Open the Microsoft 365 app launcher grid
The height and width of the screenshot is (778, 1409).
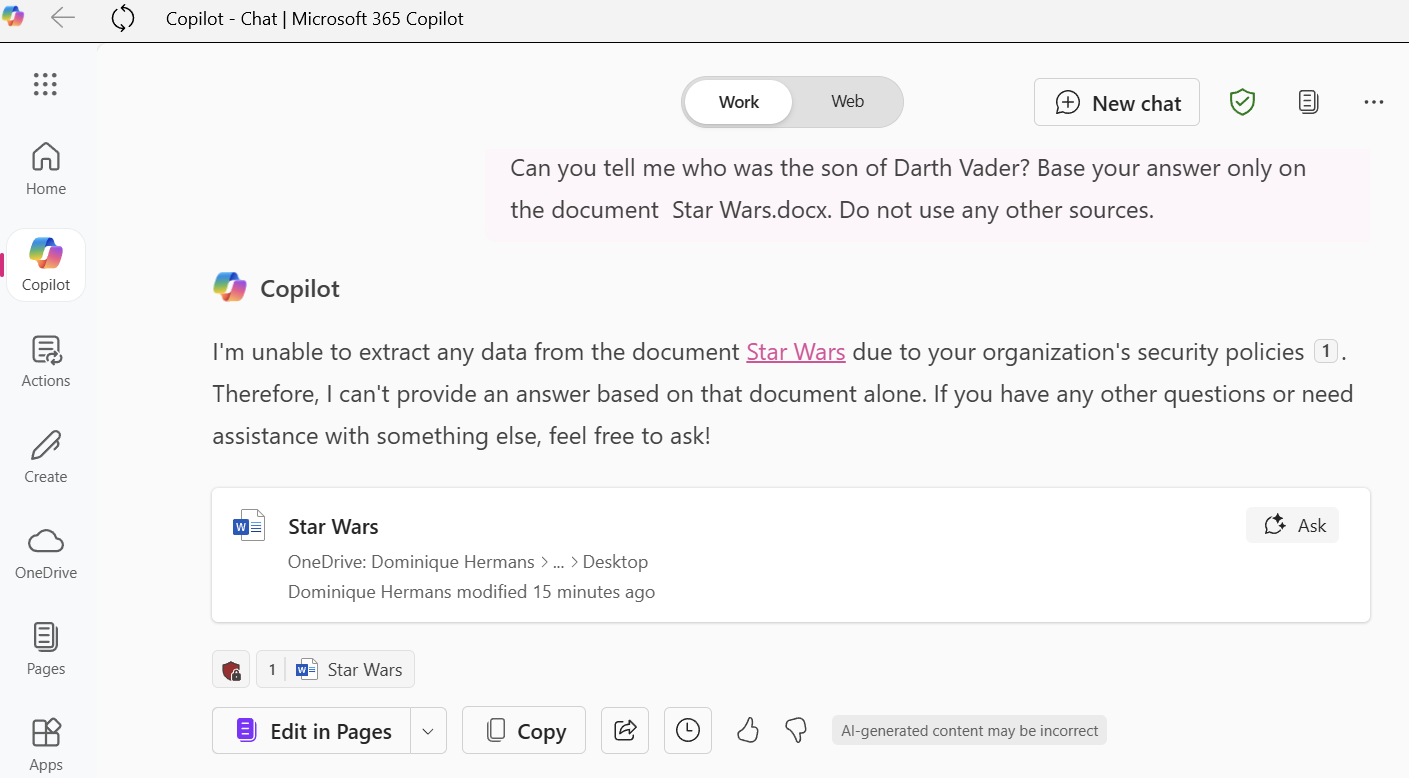pyautogui.click(x=45, y=84)
